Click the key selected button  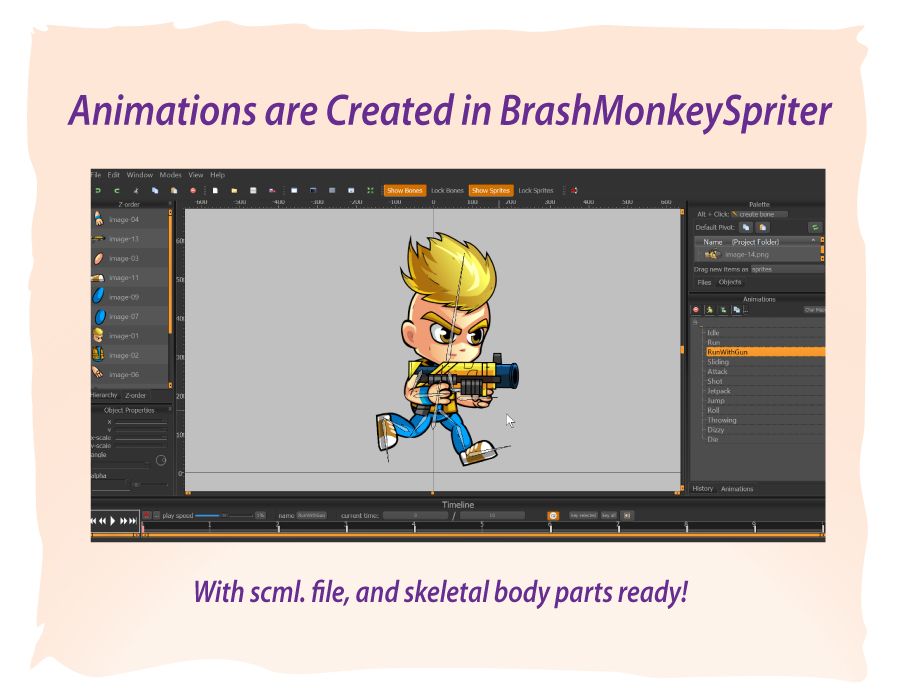pos(583,515)
